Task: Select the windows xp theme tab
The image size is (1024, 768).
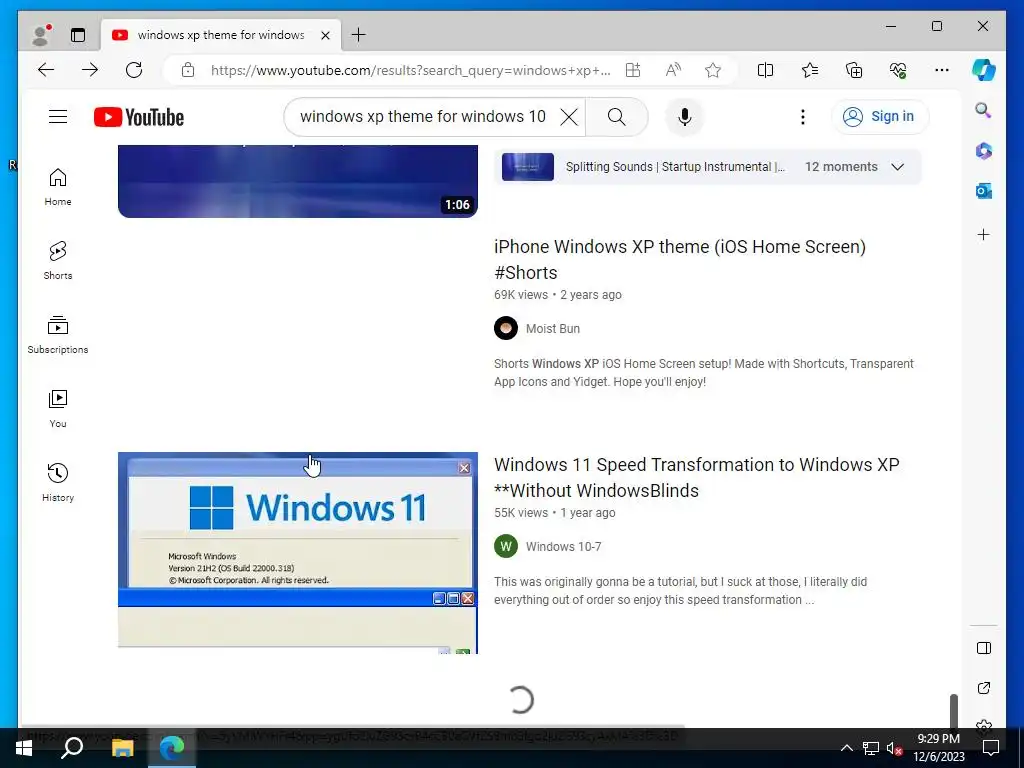Action: [221, 35]
